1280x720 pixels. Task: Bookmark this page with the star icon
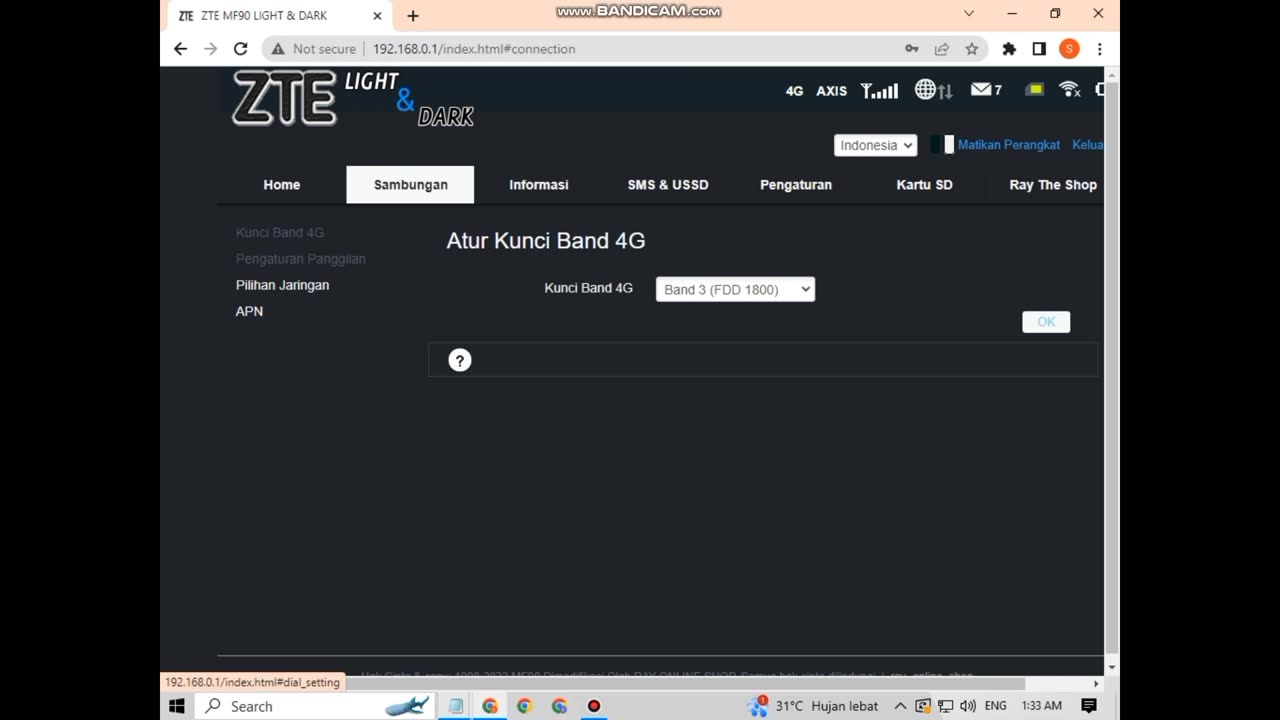tap(972, 48)
